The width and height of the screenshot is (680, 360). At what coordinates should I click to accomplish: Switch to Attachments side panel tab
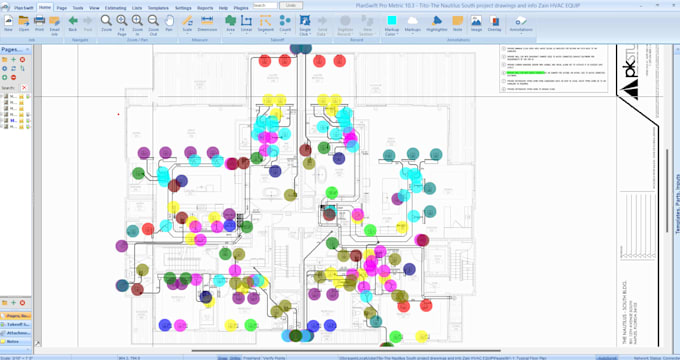[x=16, y=333]
